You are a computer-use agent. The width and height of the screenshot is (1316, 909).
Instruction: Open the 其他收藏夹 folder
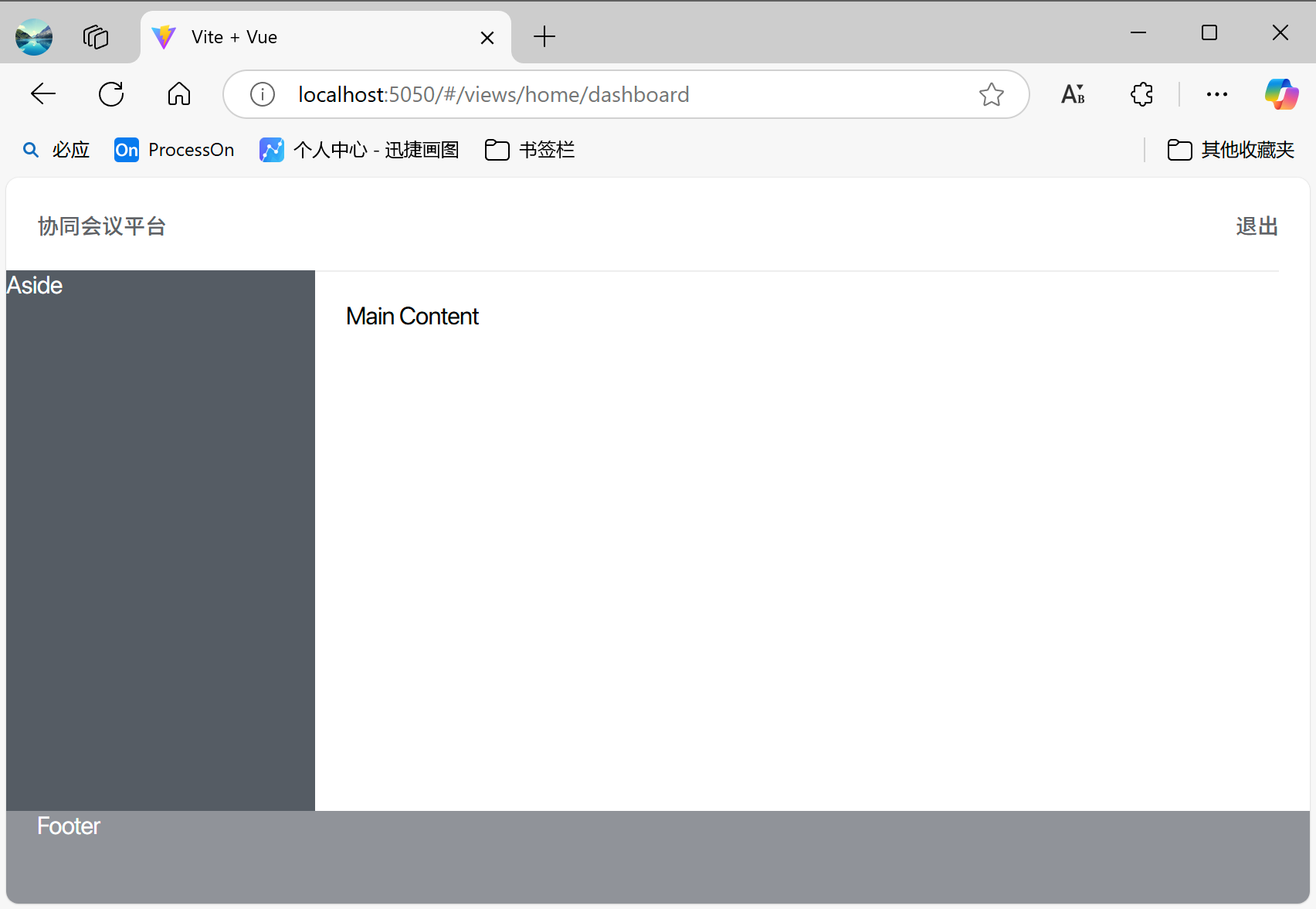pos(1231,150)
